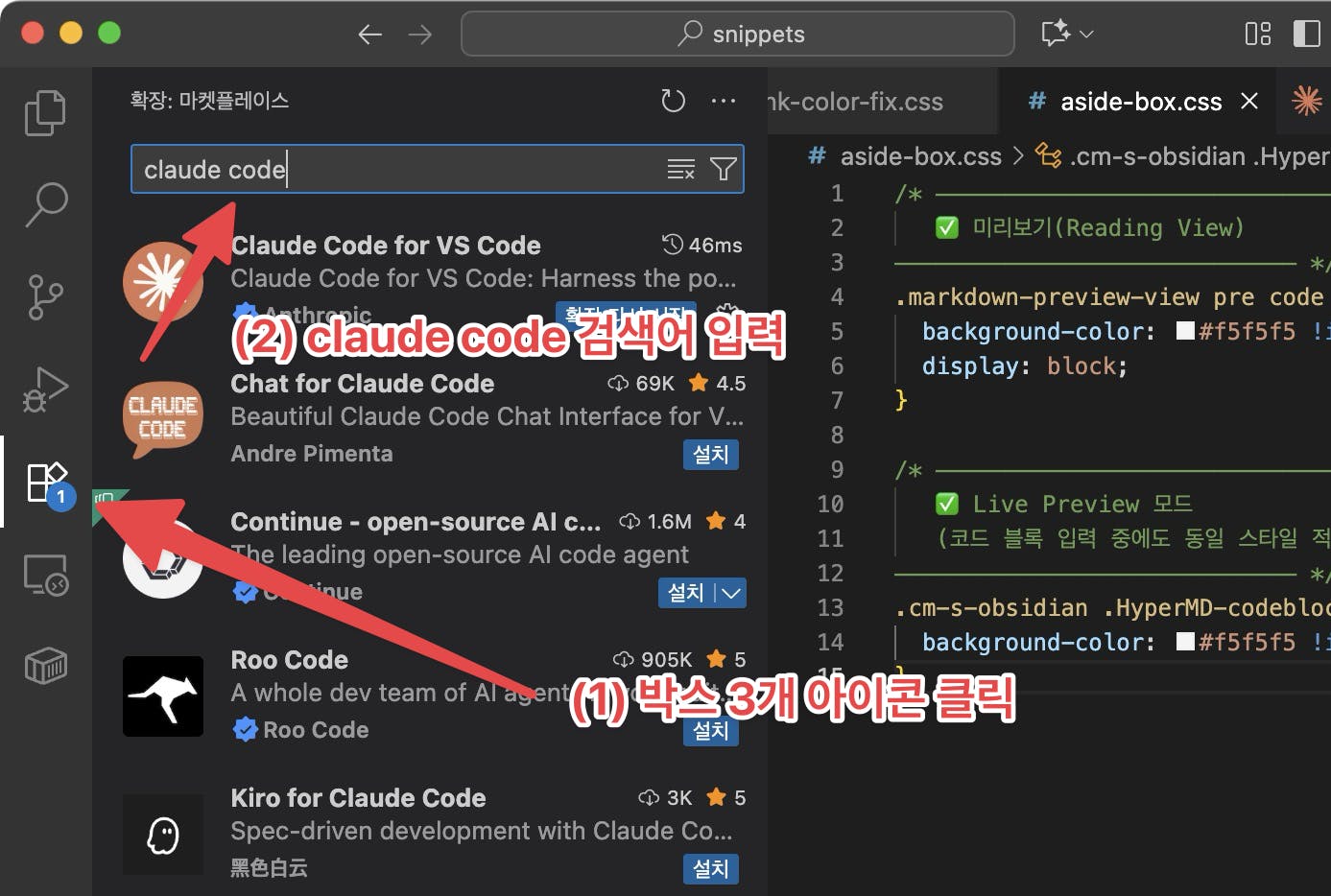Open the Kiro for Claude Code extension title
The width and height of the screenshot is (1331, 896).
358,798
